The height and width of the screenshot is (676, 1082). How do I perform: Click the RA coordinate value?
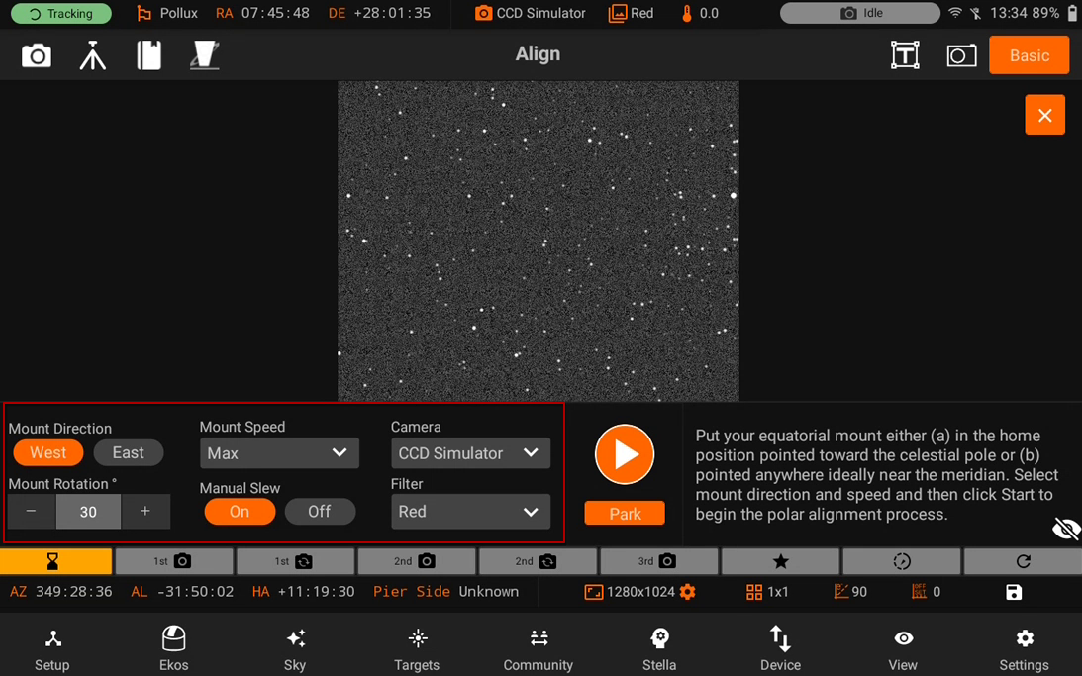pyautogui.click(x=275, y=13)
